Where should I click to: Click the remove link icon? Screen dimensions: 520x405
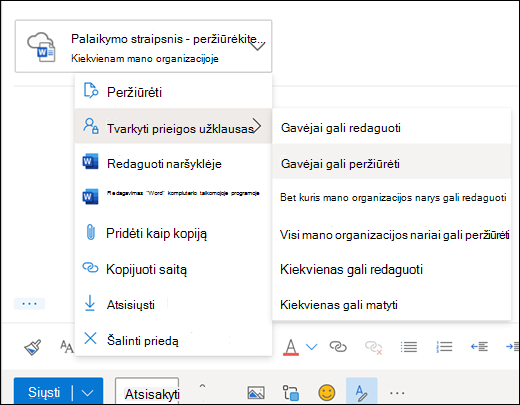click(x=373, y=347)
